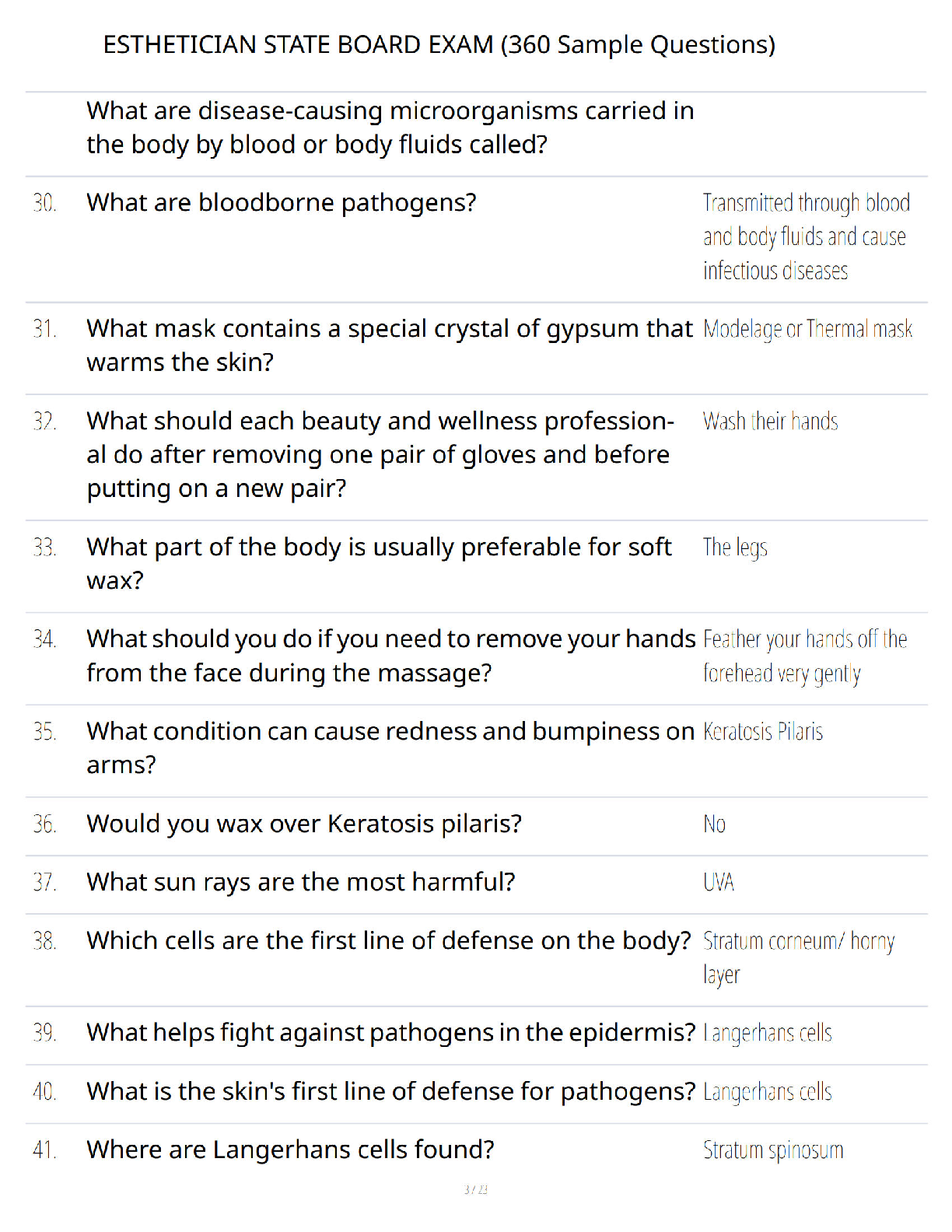Click the answer 'UVA'

click(x=719, y=883)
